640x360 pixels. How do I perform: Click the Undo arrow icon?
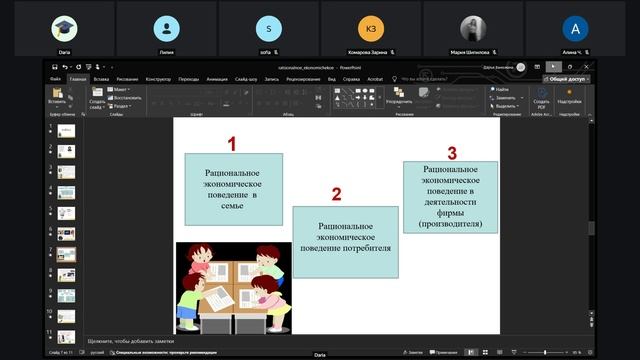point(65,67)
